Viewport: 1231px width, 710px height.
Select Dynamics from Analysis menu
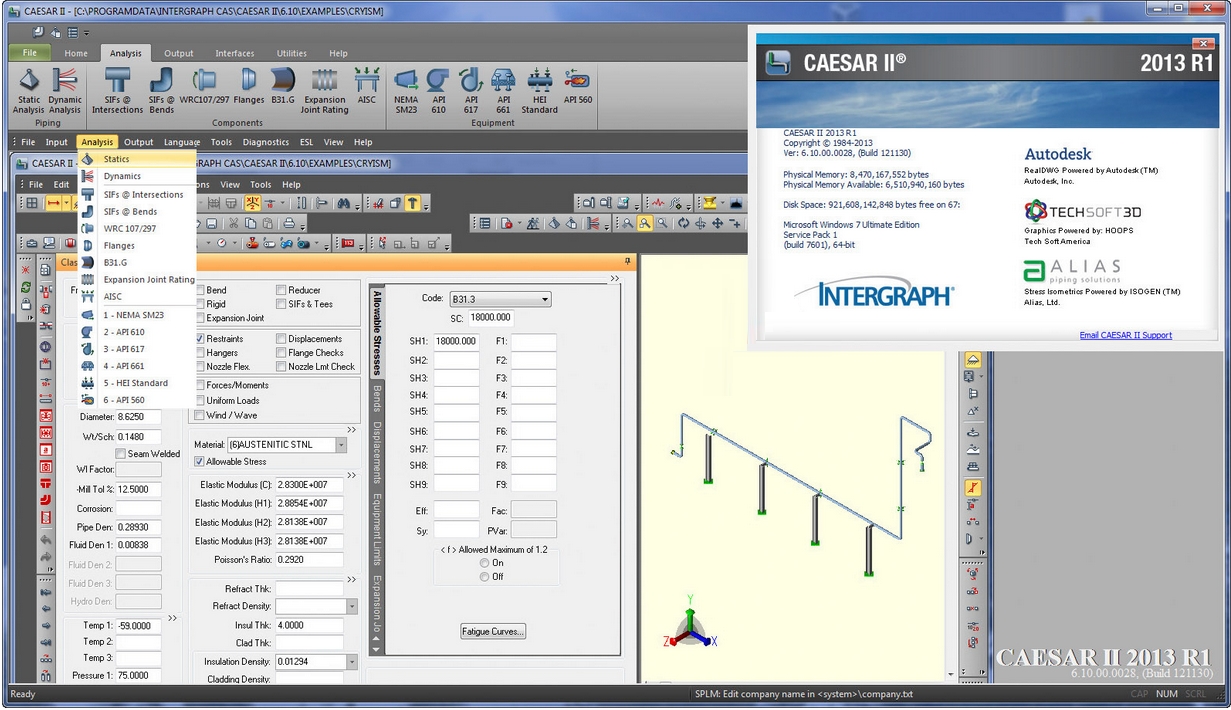pos(138,176)
